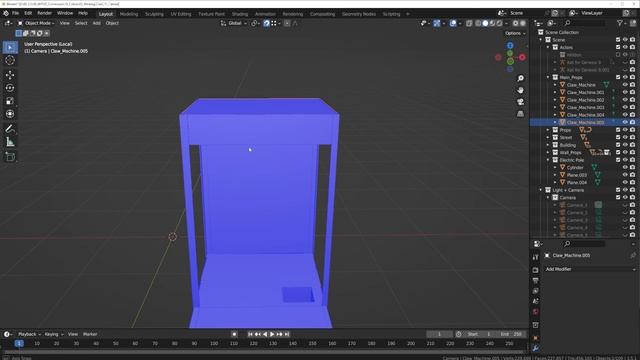Select the Select Box tool
The image size is (640, 360).
pyautogui.click(x=10, y=47)
